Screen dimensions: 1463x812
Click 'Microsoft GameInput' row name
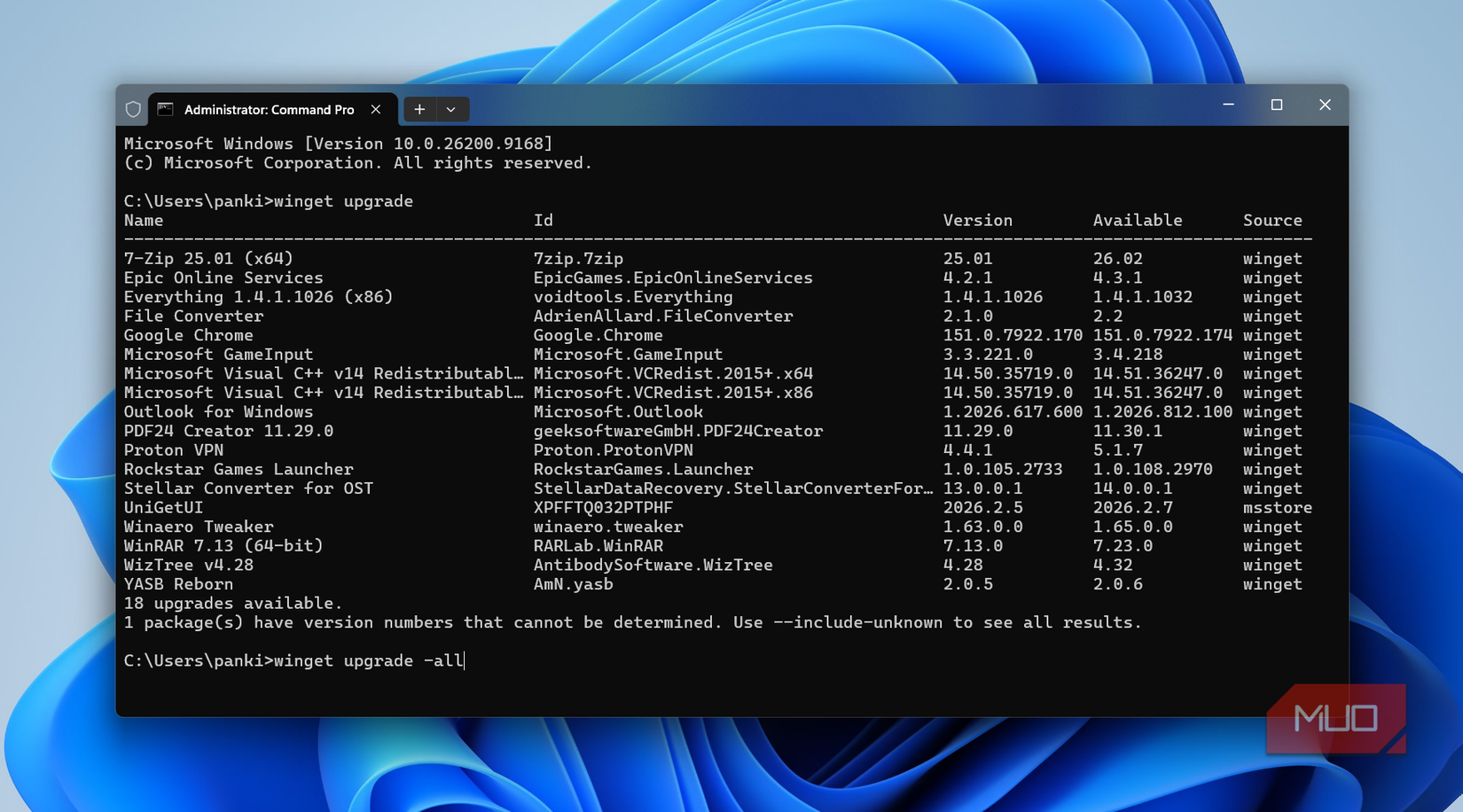coord(218,354)
